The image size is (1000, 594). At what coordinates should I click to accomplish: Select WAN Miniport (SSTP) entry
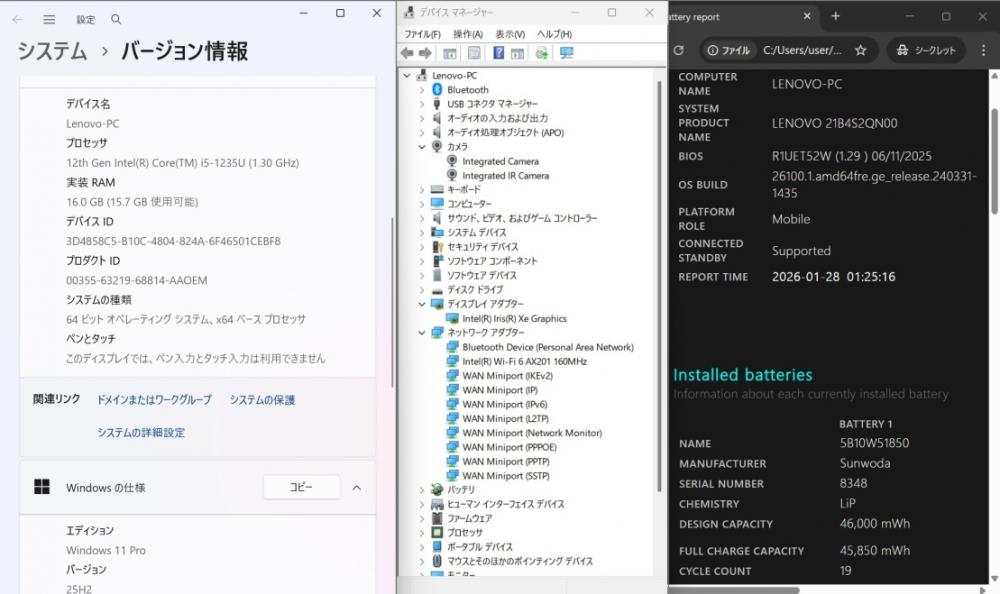point(506,475)
